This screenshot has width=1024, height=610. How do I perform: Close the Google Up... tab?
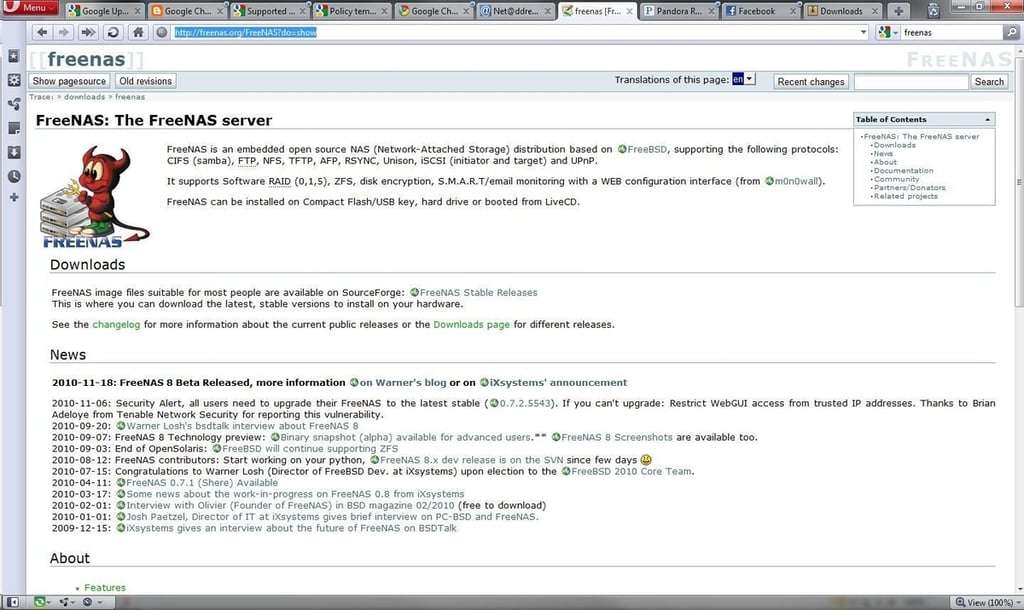pyautogui.click(x=137, y=11)
